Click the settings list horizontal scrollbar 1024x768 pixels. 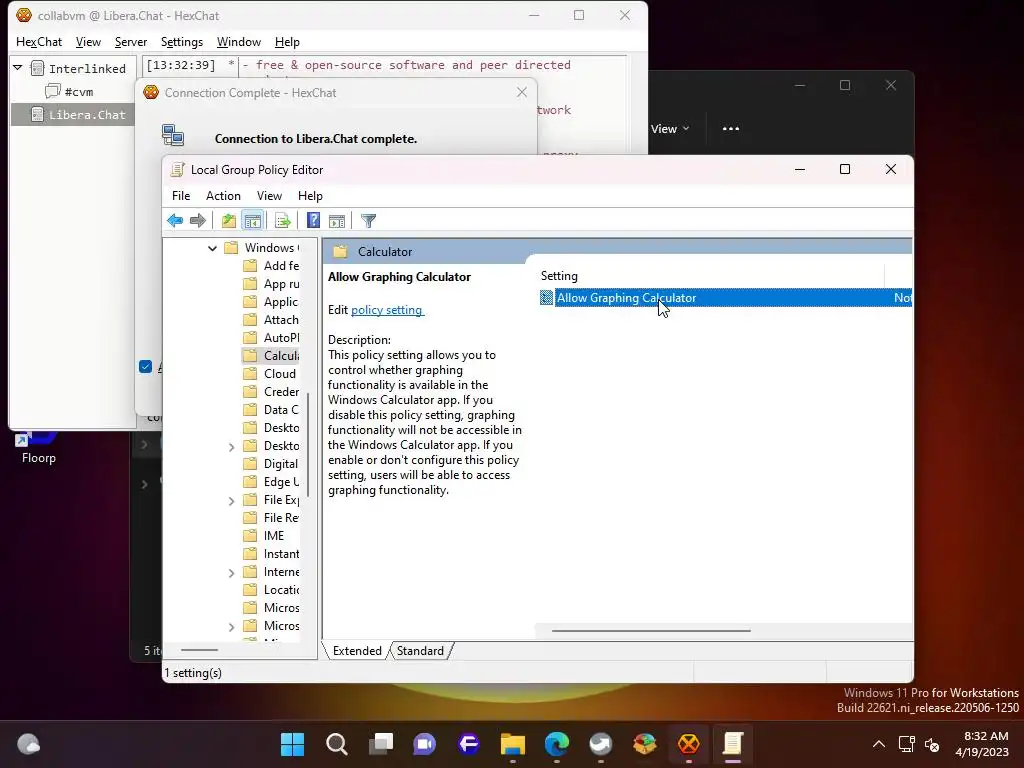point(651,631)
